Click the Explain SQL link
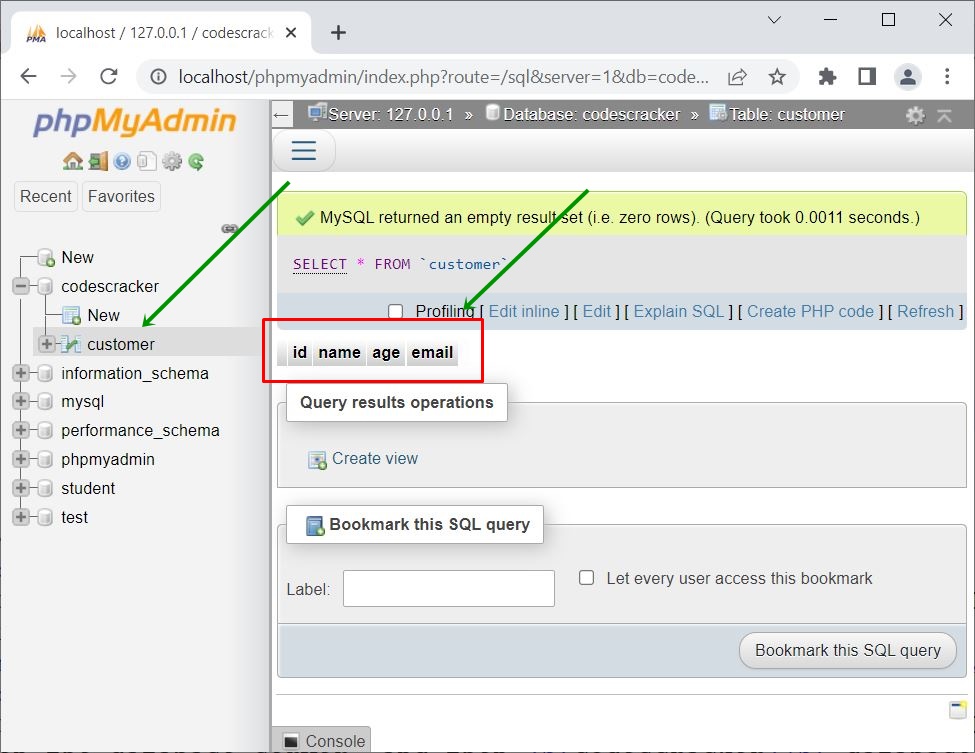The image size is (975, 753). click(x=678, y=311)
